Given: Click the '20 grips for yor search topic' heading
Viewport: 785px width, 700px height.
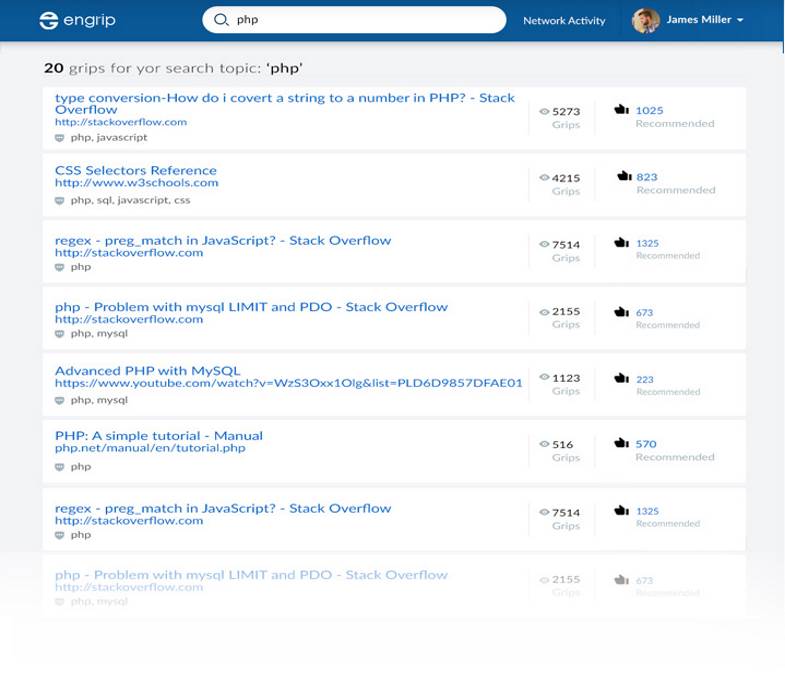Looking at the screenshot, I should click(173, 68).
